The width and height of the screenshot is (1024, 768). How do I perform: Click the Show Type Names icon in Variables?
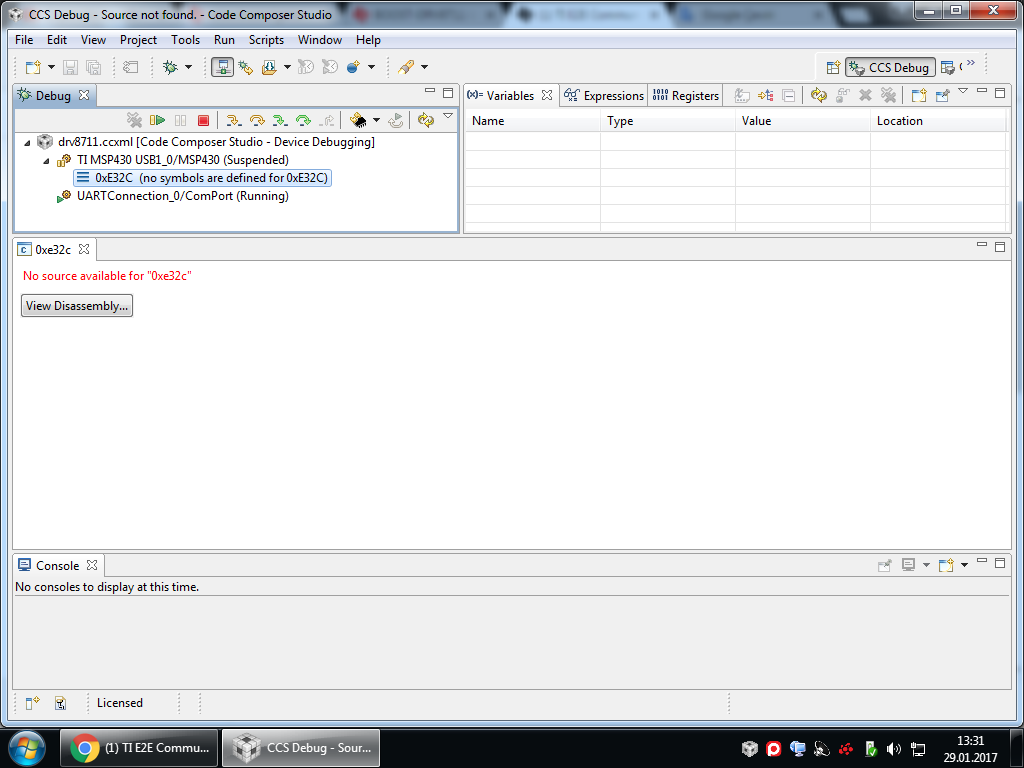point(742,95)
